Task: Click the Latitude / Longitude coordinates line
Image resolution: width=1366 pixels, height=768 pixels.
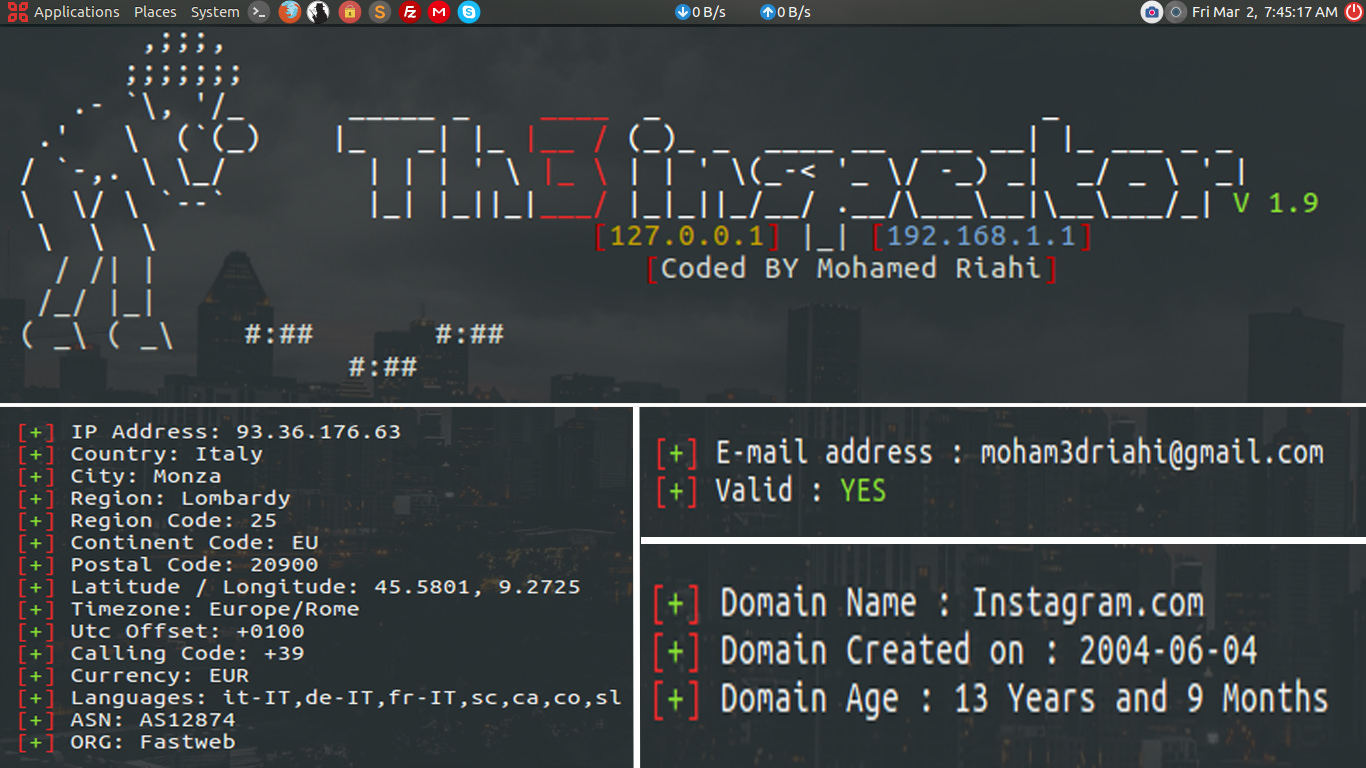Action: click(299, 586)
